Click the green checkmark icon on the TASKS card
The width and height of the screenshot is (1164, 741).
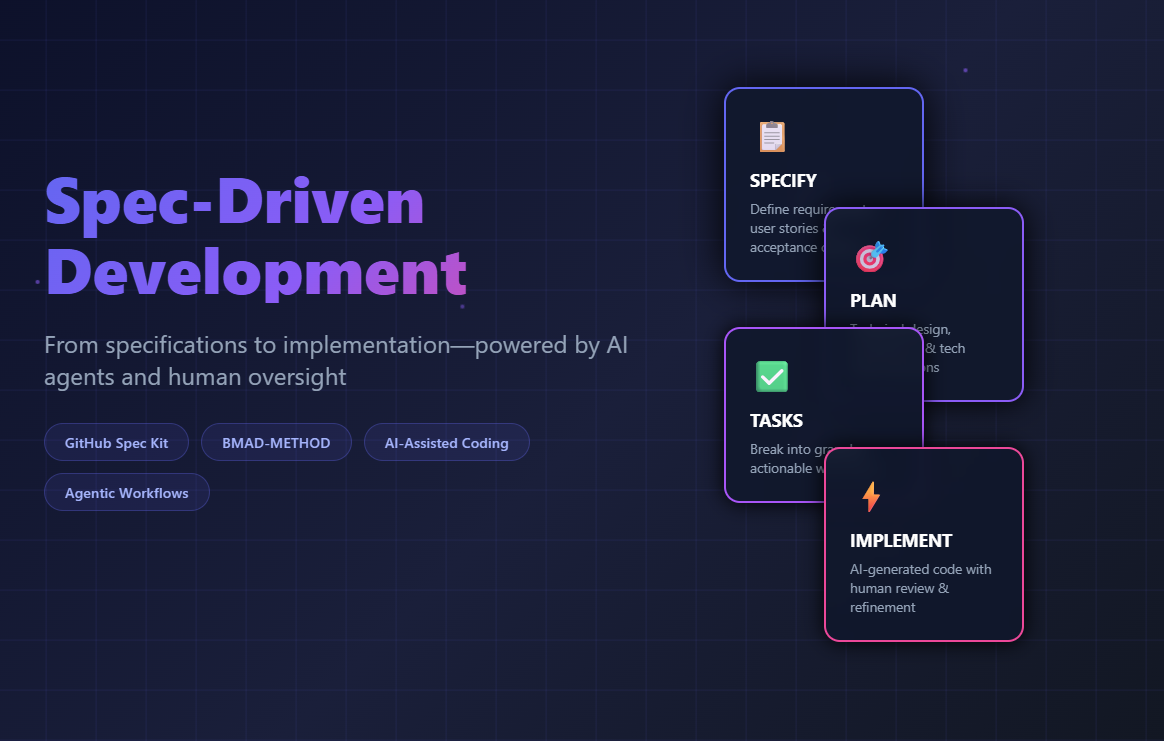tap(771, 377)
